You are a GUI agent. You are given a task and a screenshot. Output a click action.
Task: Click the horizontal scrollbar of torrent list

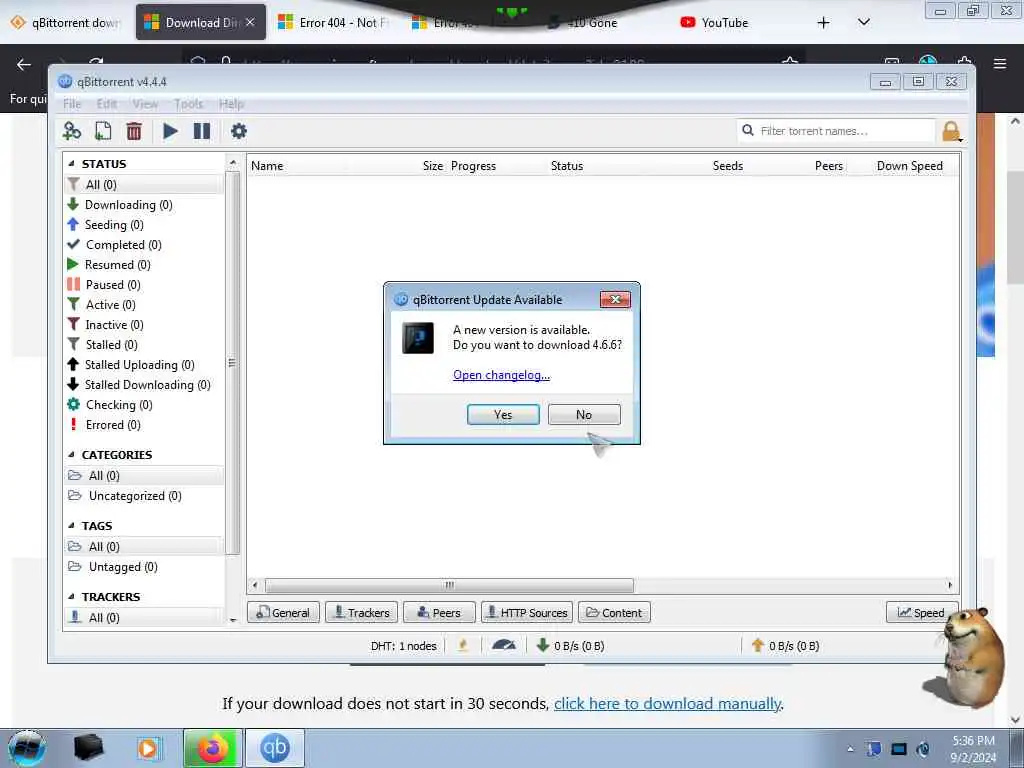(x=449, y=585)
